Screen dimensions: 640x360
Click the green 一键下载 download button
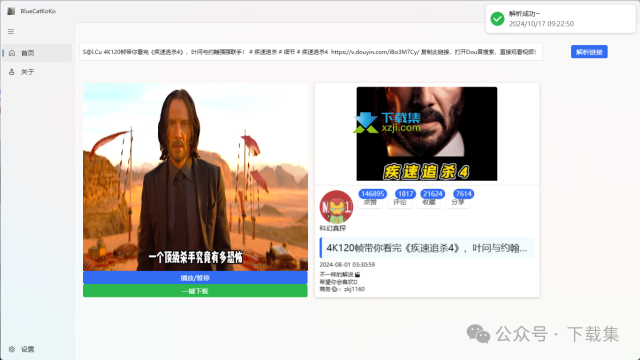[x=195, y=291]
